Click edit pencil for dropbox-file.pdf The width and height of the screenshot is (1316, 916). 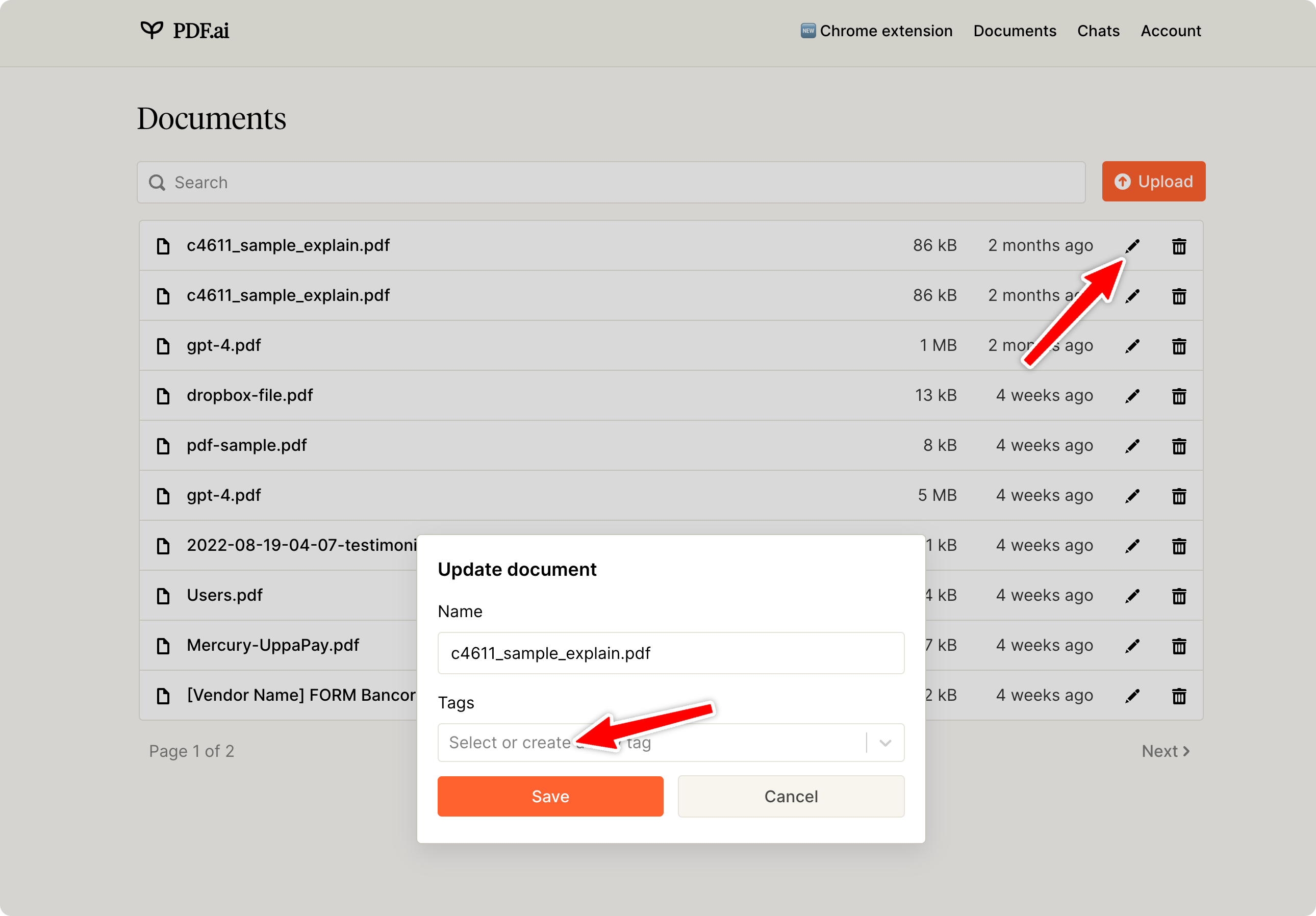(x=1132, y=396)
